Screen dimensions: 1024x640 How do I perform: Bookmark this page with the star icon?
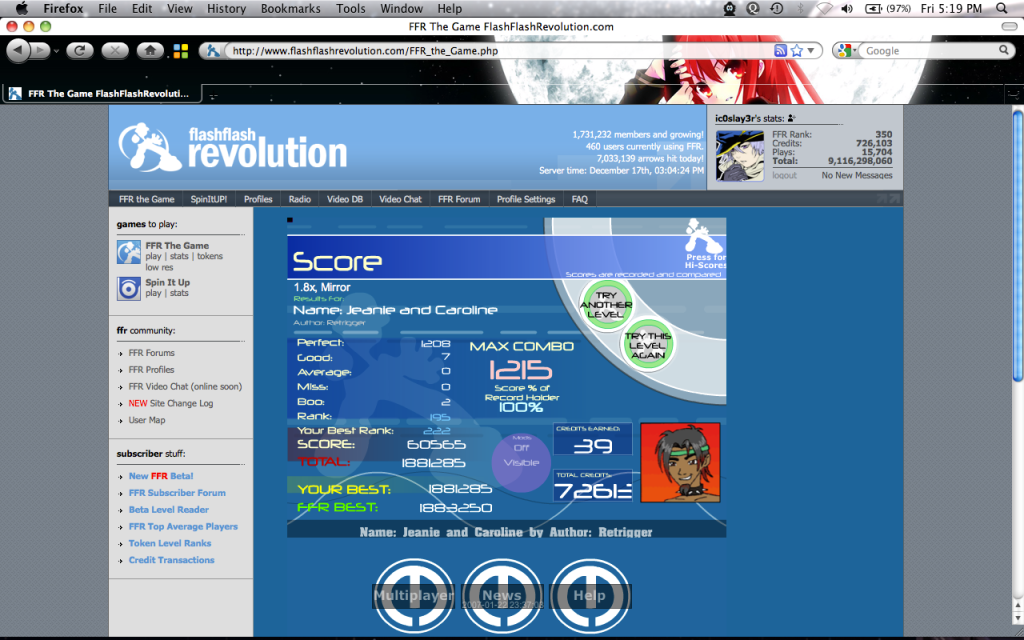click(797, 50)
